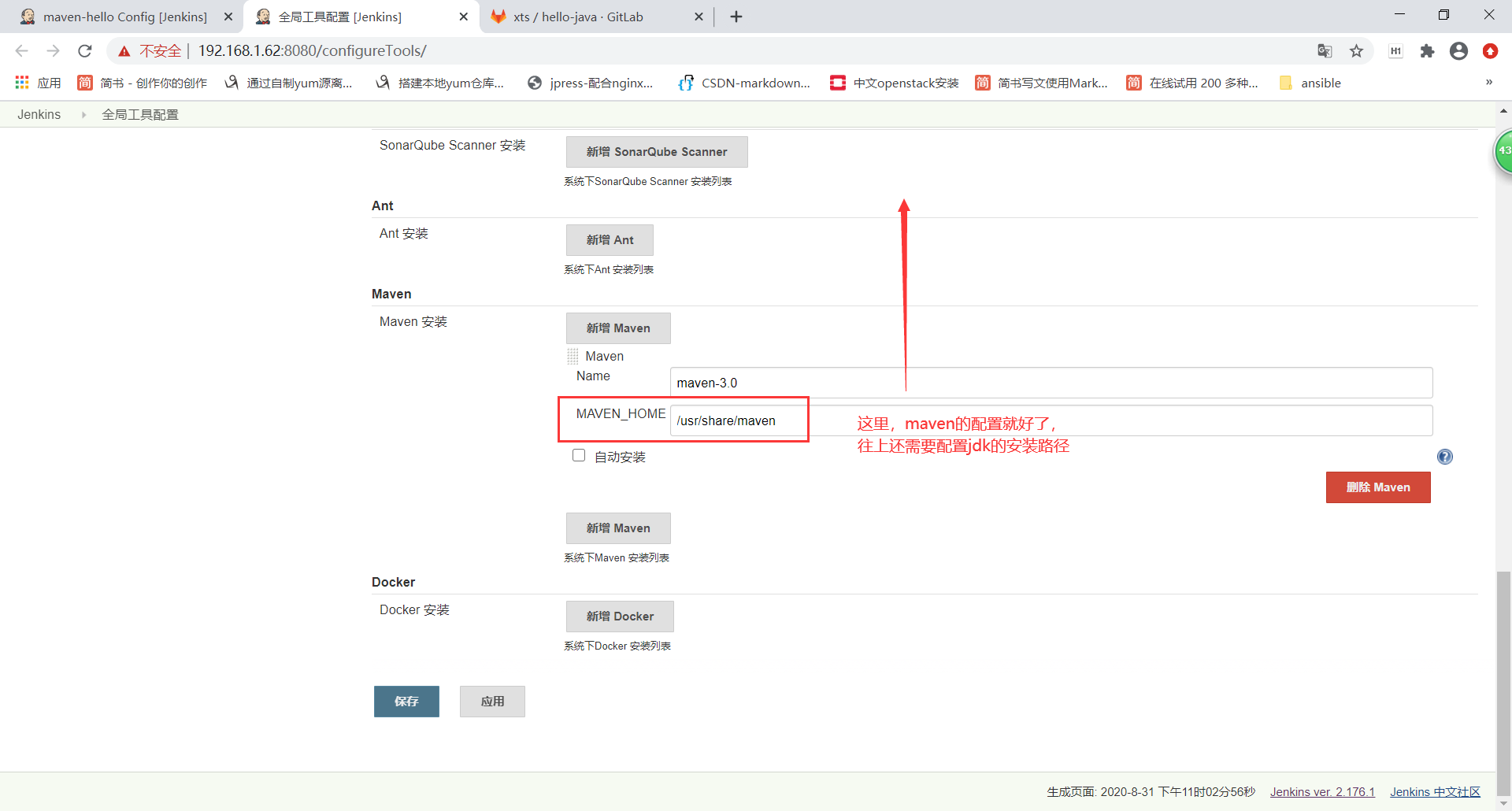1512x811 pixels.
Task: Open the Chrome profile avatar icon
Action: 1458,51
